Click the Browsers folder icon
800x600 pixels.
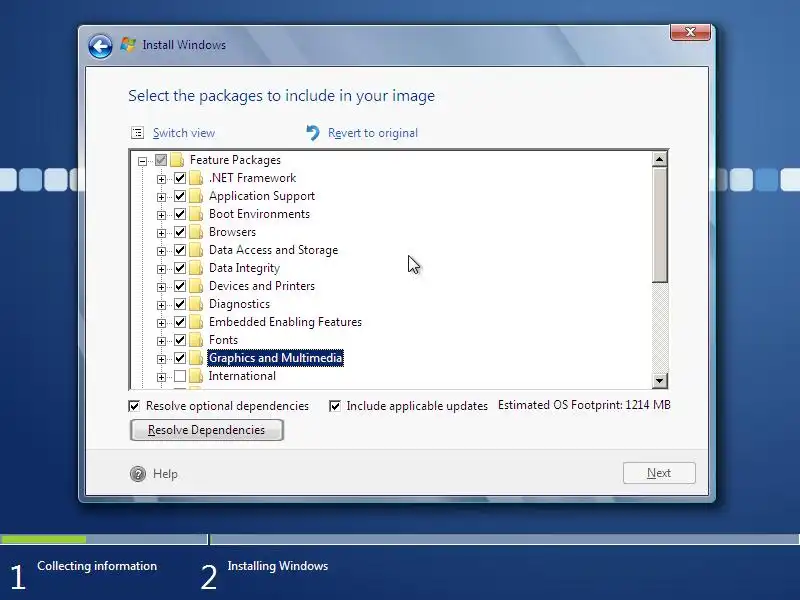(196, 232)
